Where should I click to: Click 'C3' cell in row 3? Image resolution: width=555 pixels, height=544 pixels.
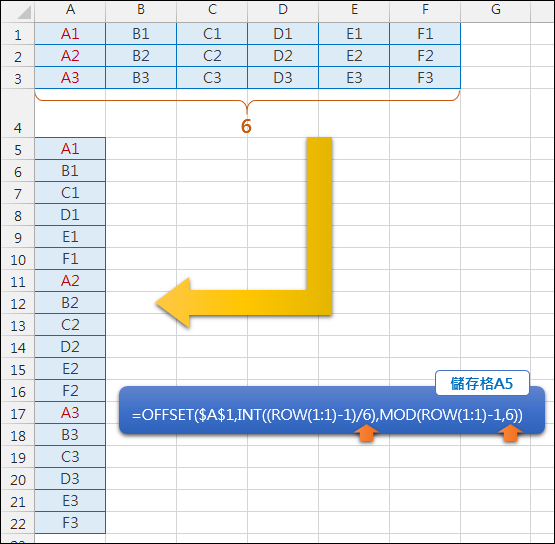212,78
